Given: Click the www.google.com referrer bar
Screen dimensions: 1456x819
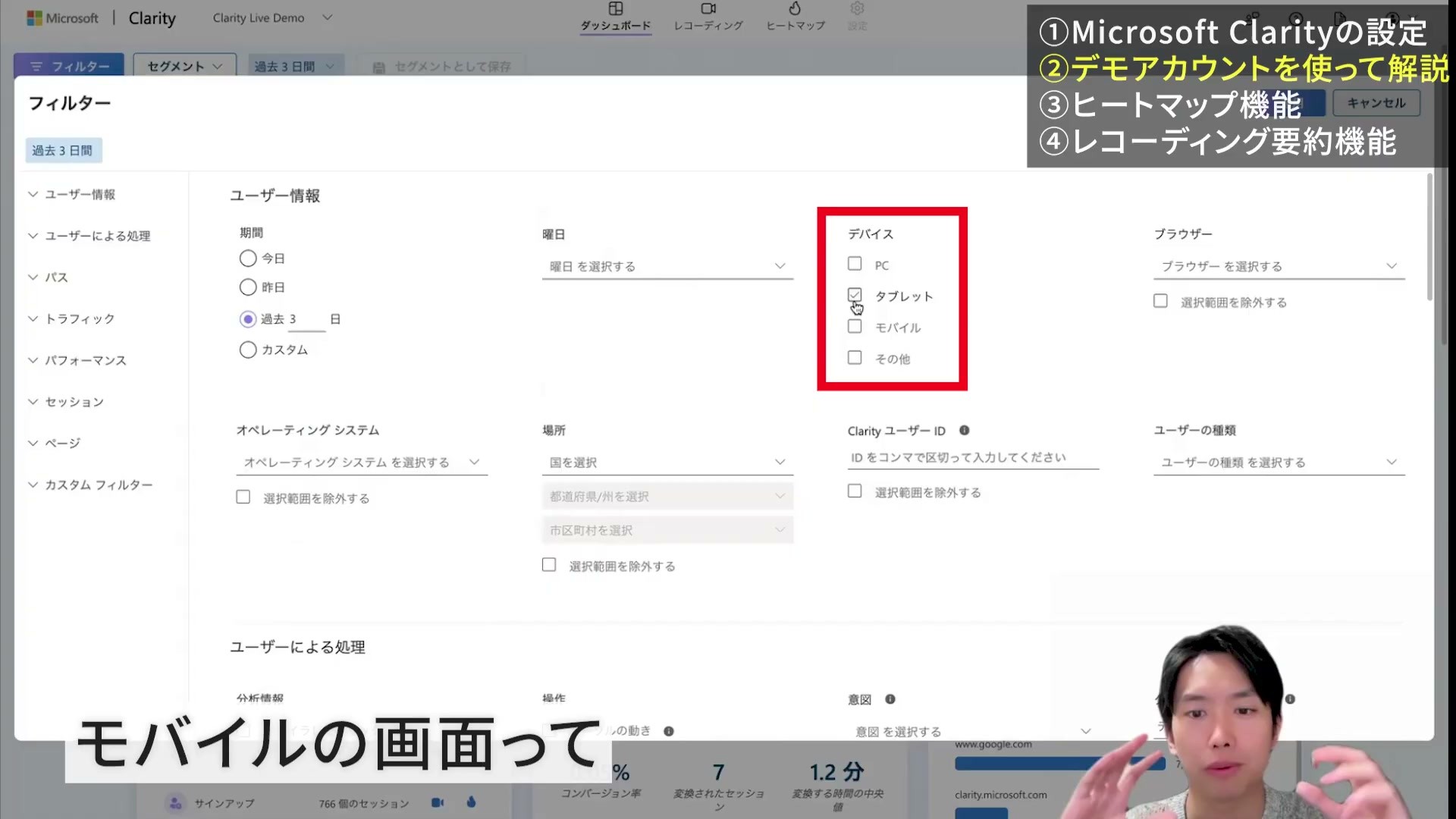Looking at the screenshot, I should pyautogui.click(x=1060, y=764).
